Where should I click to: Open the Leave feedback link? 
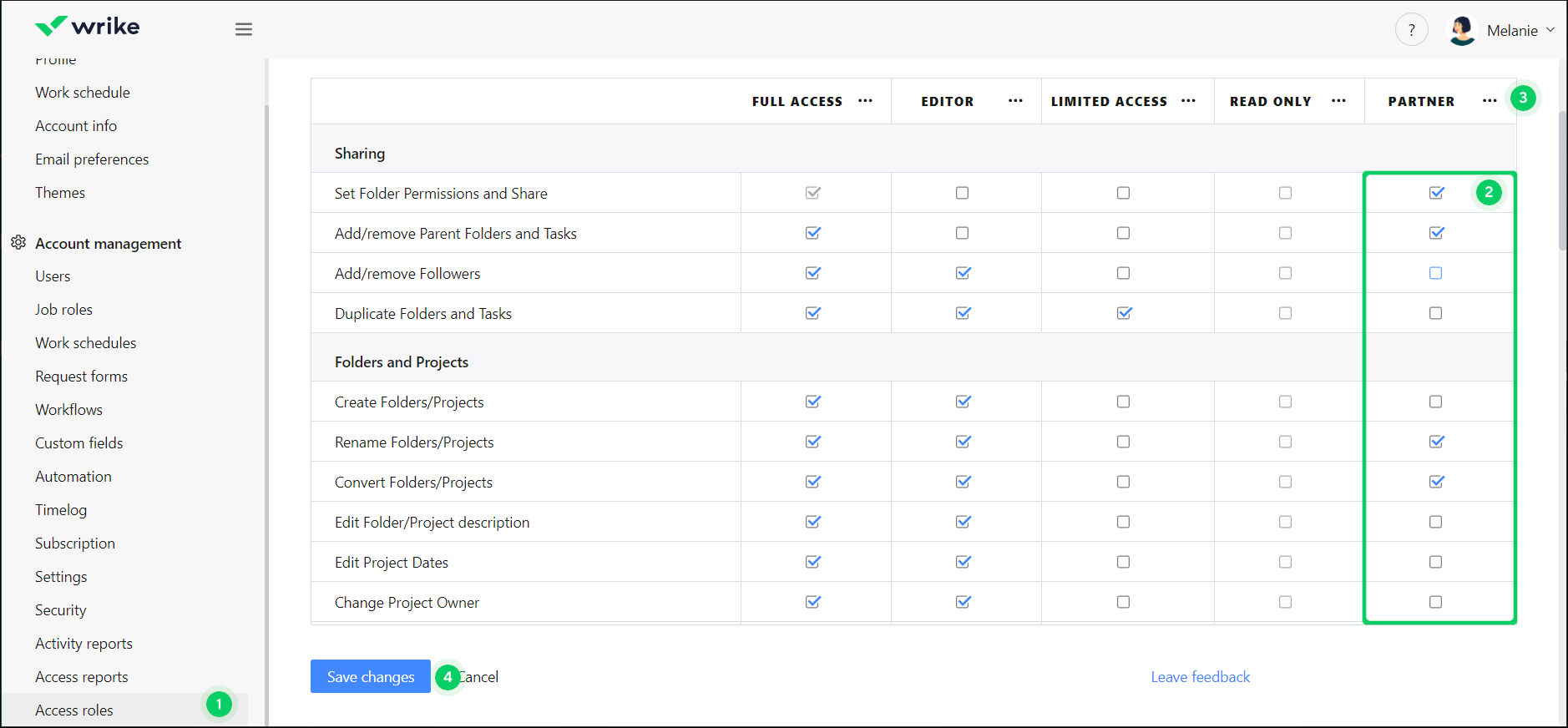point(1200,677)
